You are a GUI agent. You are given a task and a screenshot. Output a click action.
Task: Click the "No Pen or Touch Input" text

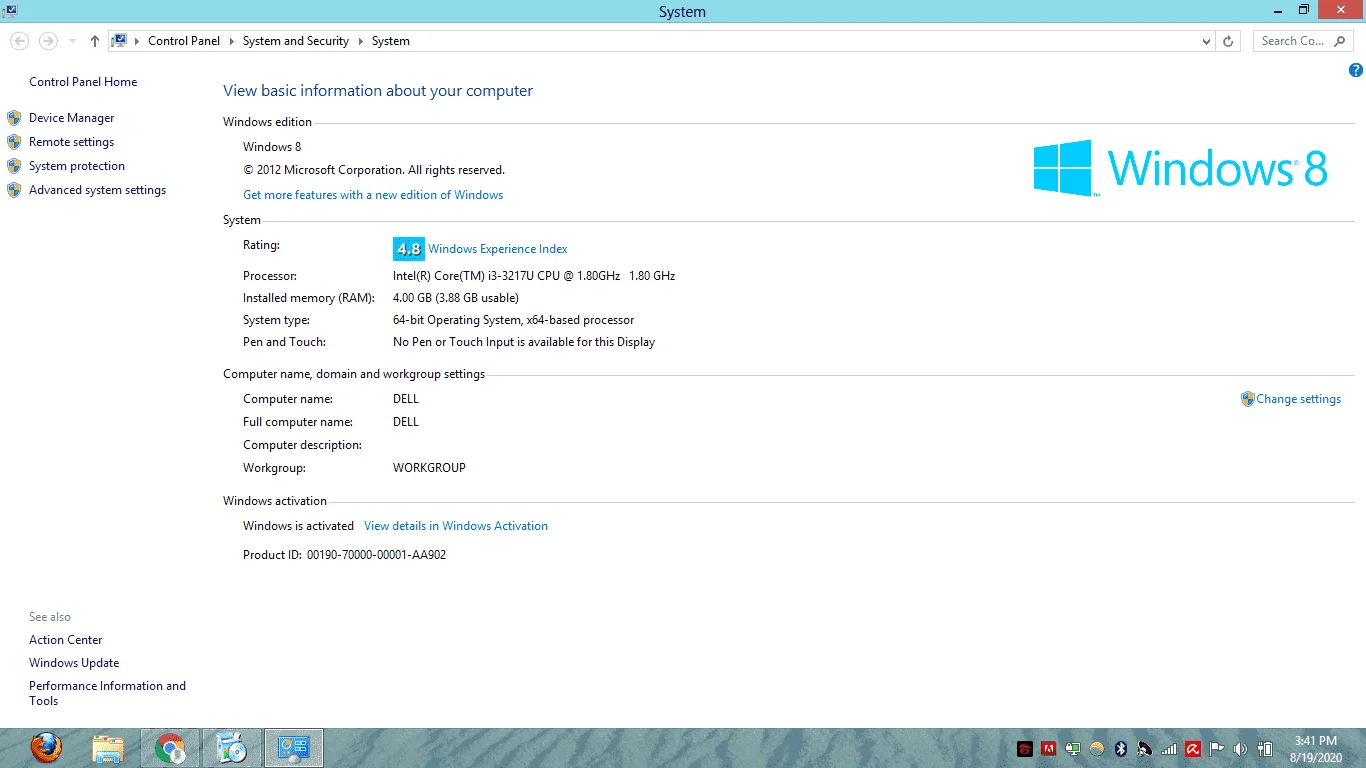[524, 342]
